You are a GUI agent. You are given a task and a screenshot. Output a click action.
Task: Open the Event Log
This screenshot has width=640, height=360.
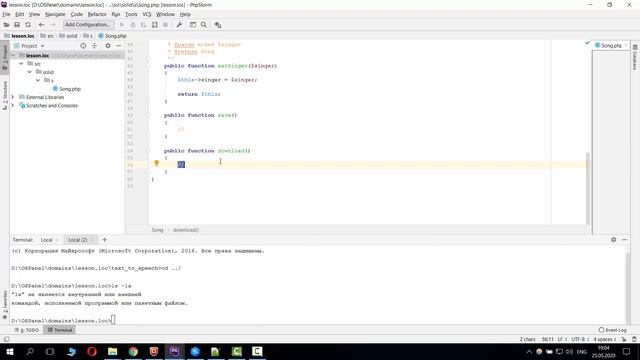click(612, 330)
